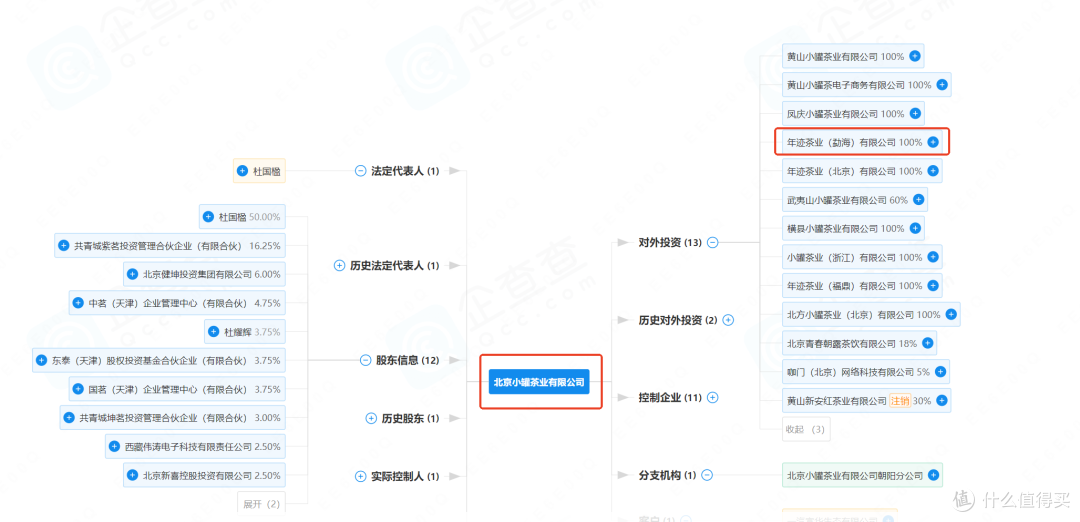Expand plus icon on legal representative 杜国楹 node
The width and height of the screenshot is (1080, 522).
[242, 171]
